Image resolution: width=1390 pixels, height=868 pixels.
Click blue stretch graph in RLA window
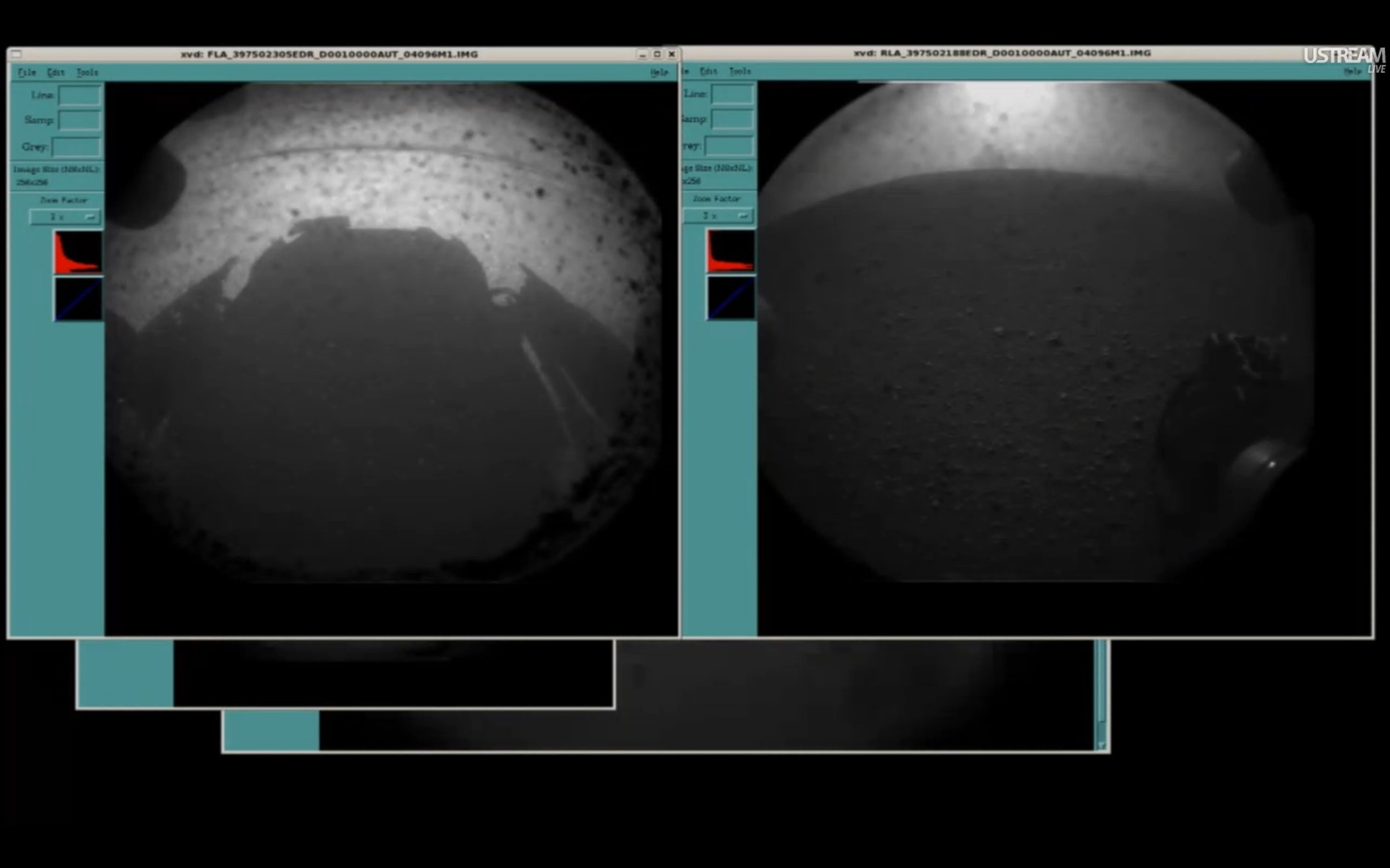[x=731, y=298]
